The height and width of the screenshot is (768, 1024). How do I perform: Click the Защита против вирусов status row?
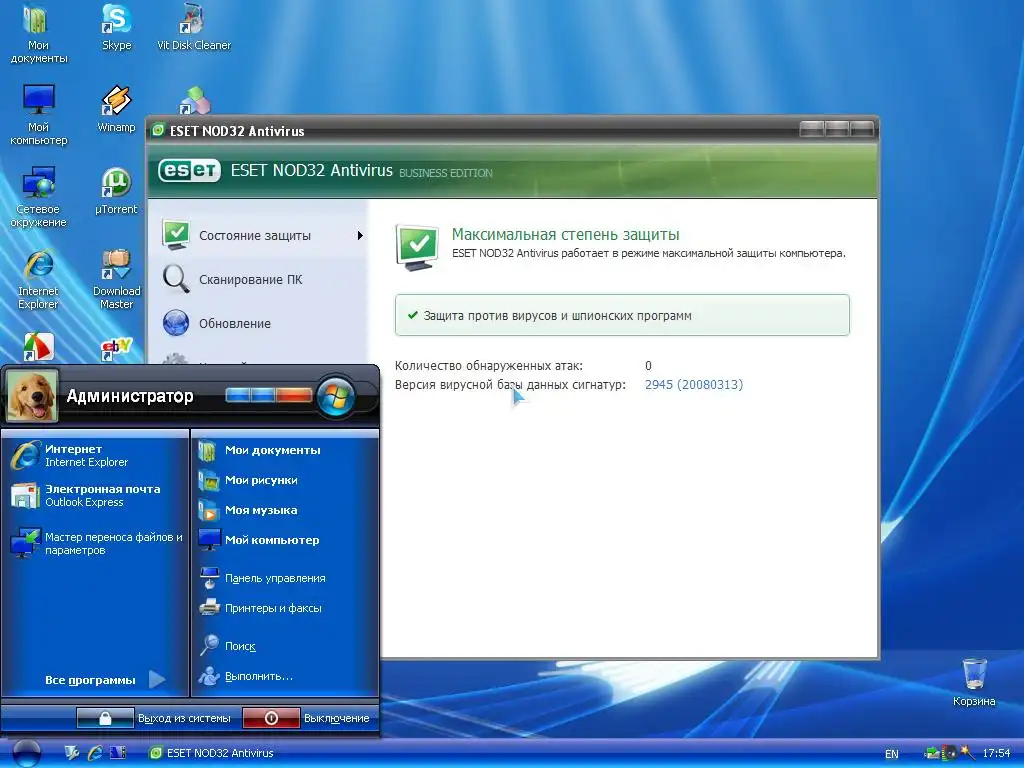[x=622, y=315]
